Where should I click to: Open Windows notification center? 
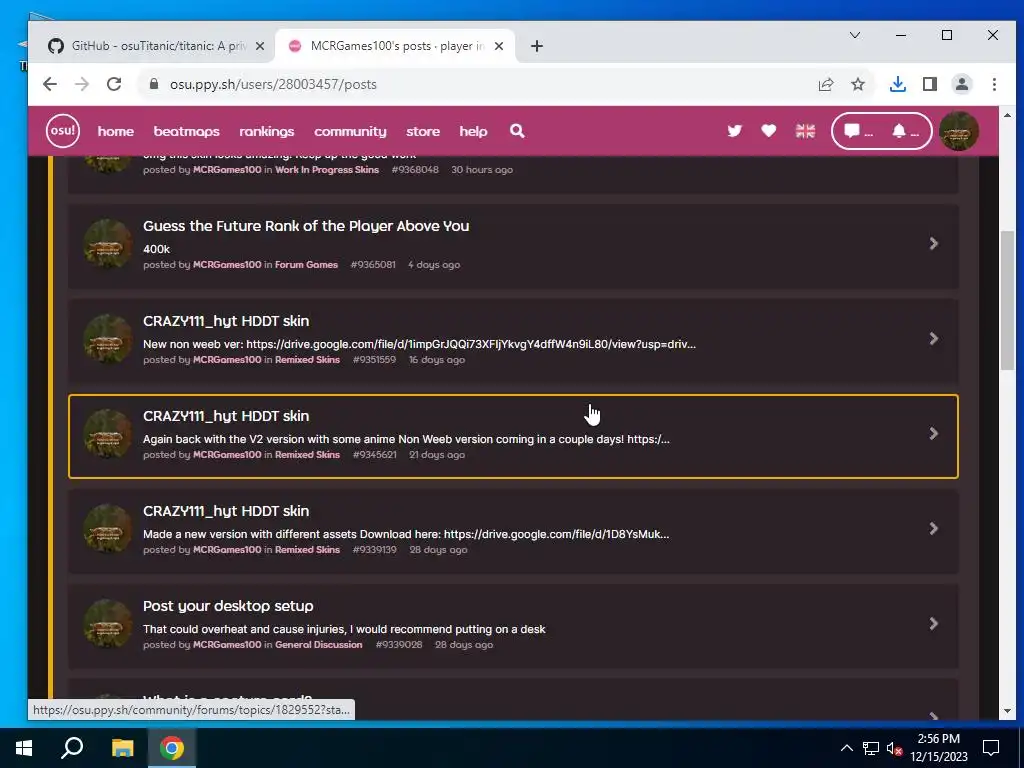pos(991,748)
